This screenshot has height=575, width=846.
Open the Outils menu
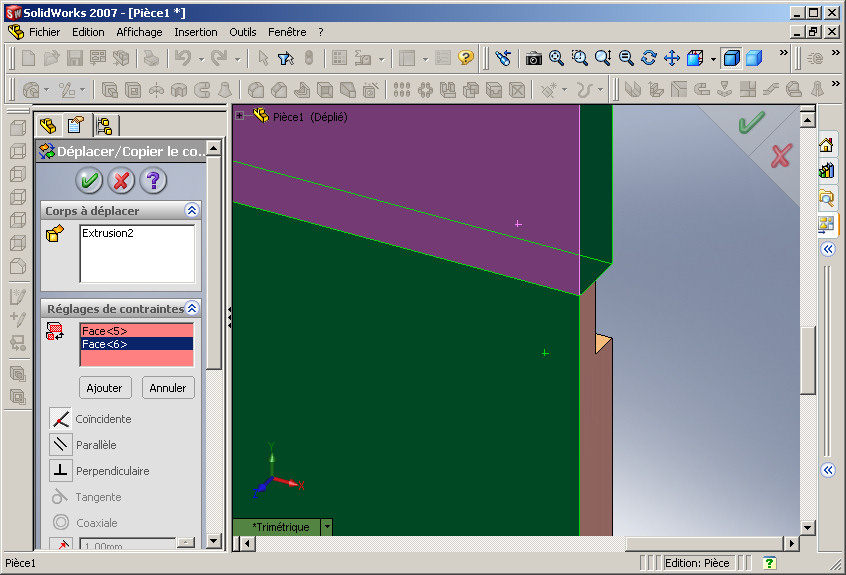click(x=243, y=32)
